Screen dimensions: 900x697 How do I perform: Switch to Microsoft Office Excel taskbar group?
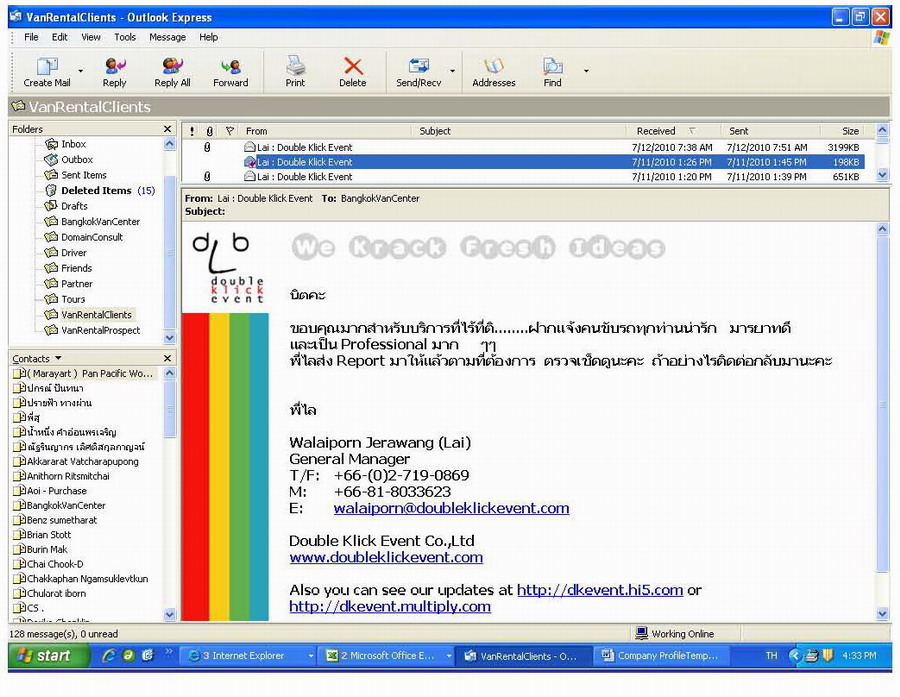387,656
